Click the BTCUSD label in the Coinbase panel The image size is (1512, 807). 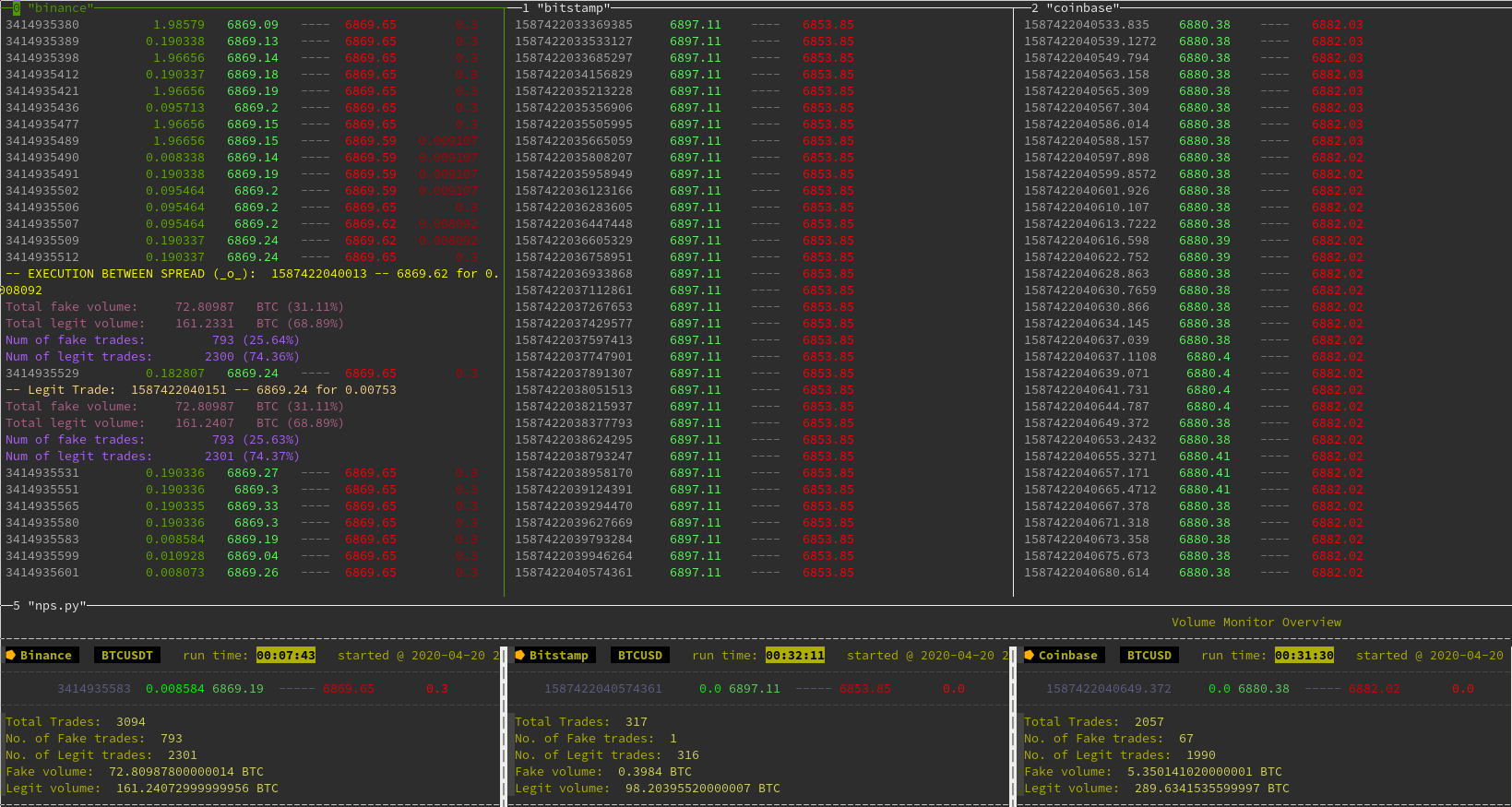[x=1149, y=656]
